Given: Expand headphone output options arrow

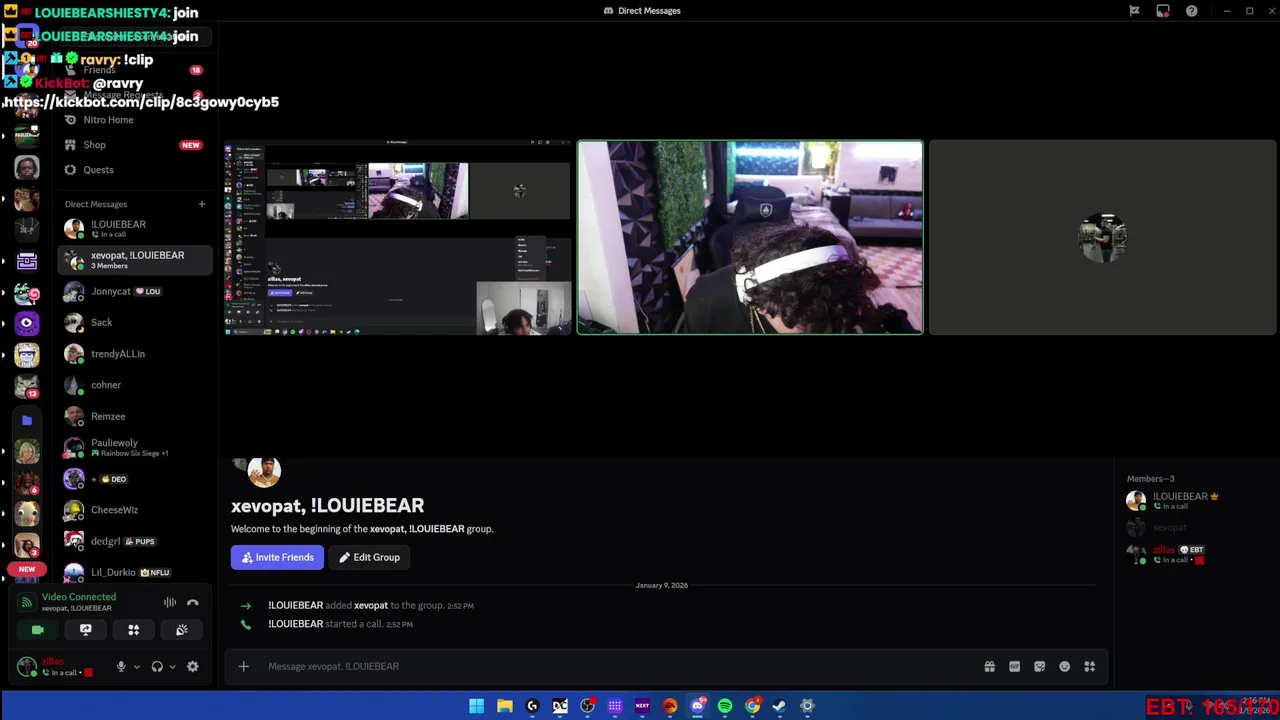Looking at the screenshot, I should tap(172, 667).
